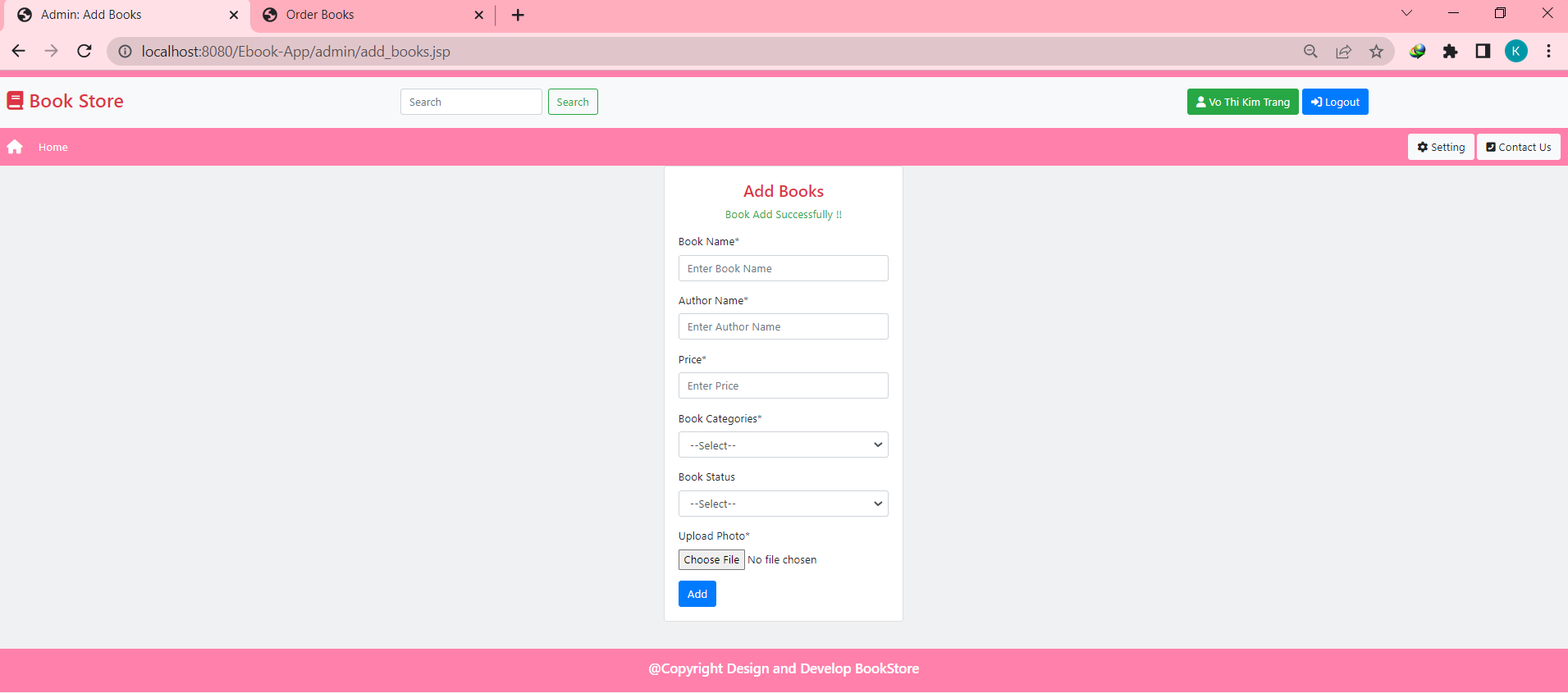Bookmark this page with the star icon
Viewport: 1568px width, 693px height.
click(x=1376, y=52)
